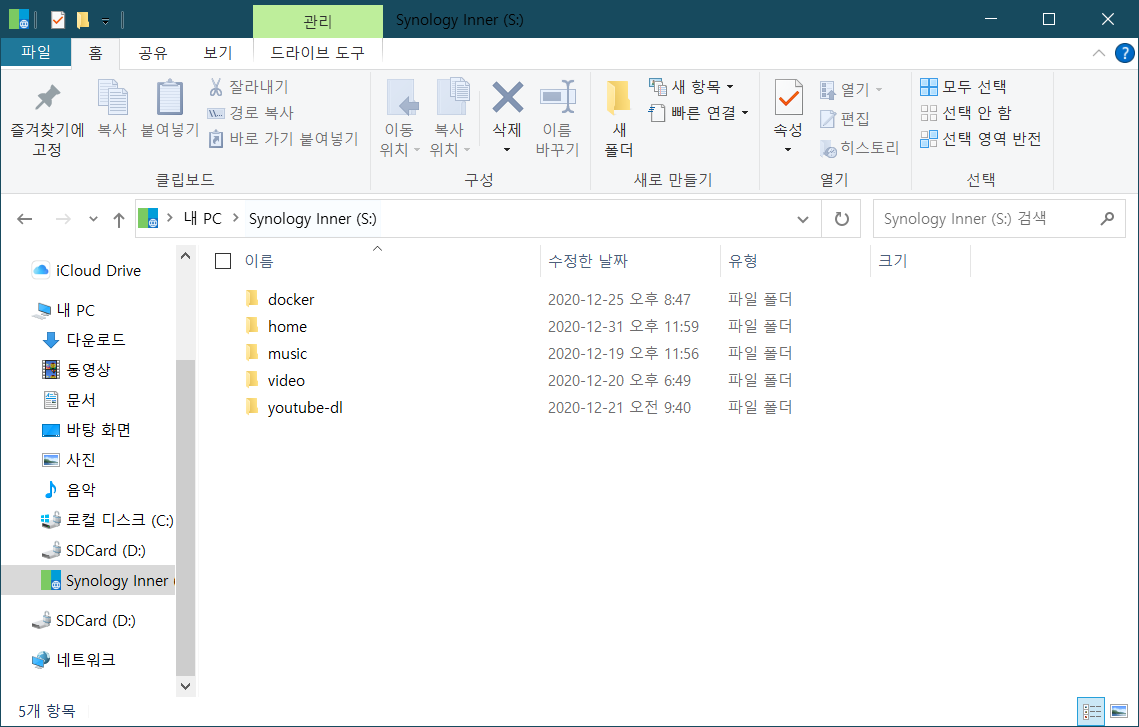Screen dimensions: 1139x727
Task: Click 편집 (Edit) in the ribbon
Action: [845, 118]
